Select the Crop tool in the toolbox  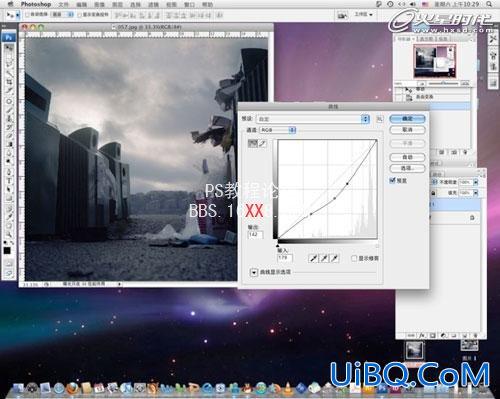[9, 82]
